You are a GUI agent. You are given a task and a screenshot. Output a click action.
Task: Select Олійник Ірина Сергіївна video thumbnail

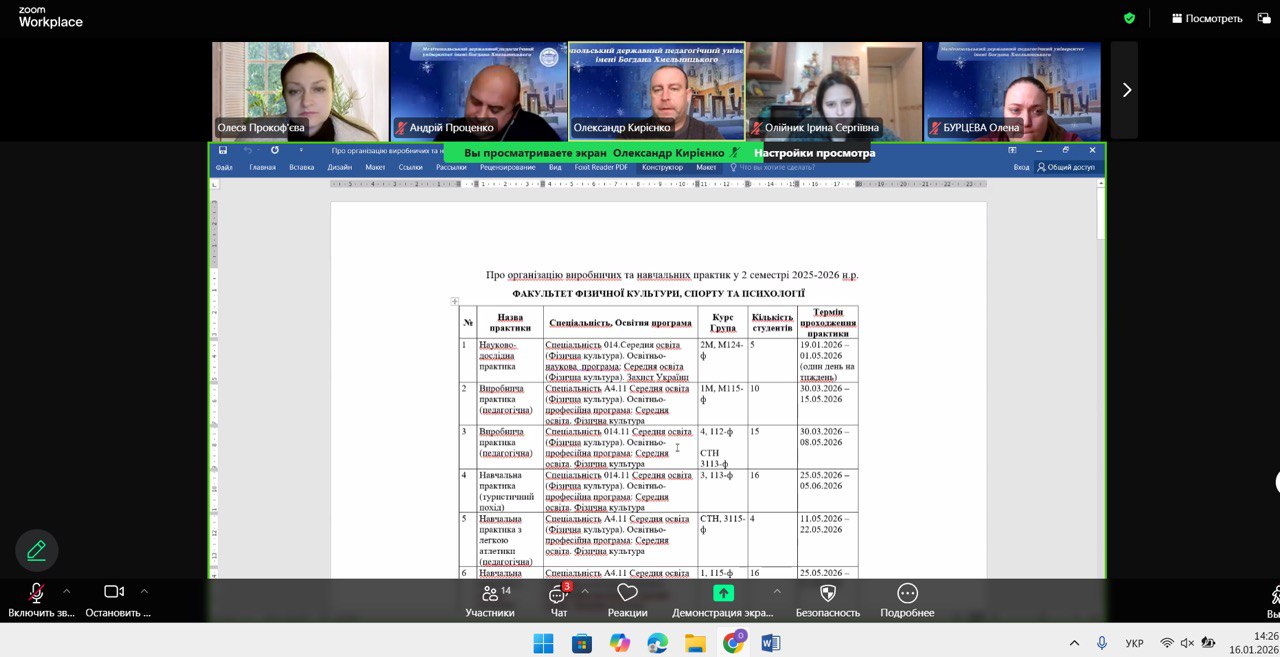[834, 90]
